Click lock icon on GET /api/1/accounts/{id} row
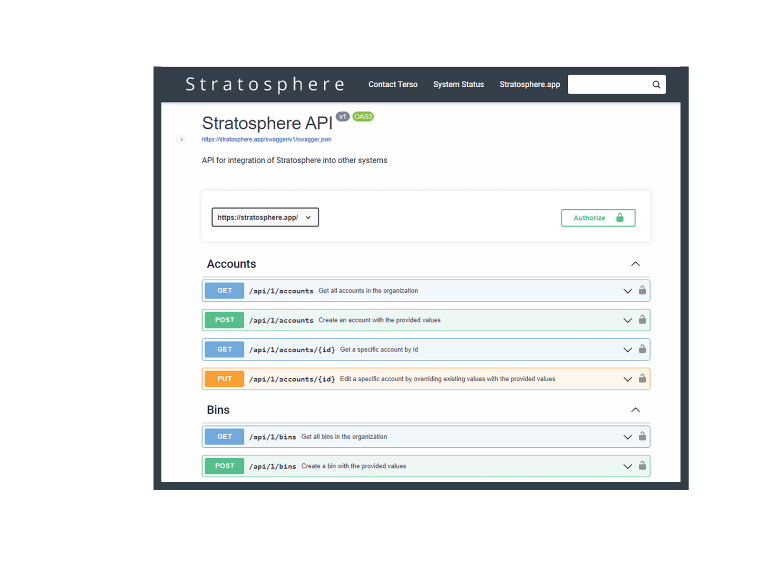This screenshot has height=578, width=771. point(642,349)
